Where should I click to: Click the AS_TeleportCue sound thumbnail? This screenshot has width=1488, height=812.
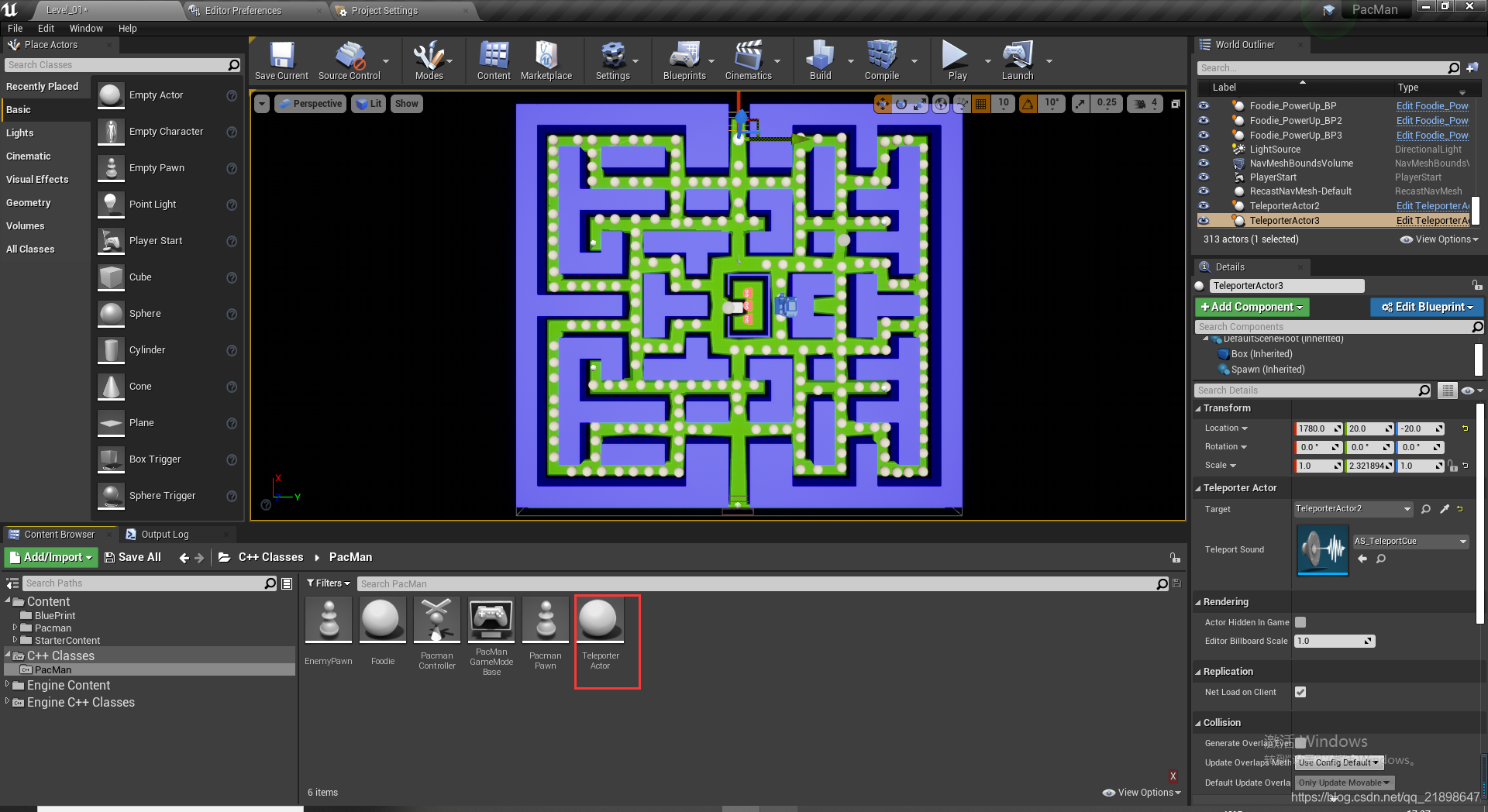pyautogui.click(x=1323, y=549)
